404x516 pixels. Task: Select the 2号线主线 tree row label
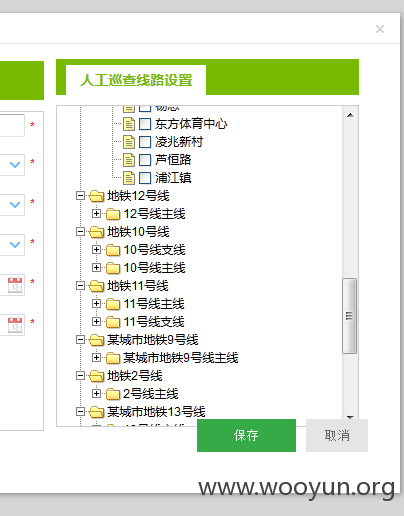(151, 394)
